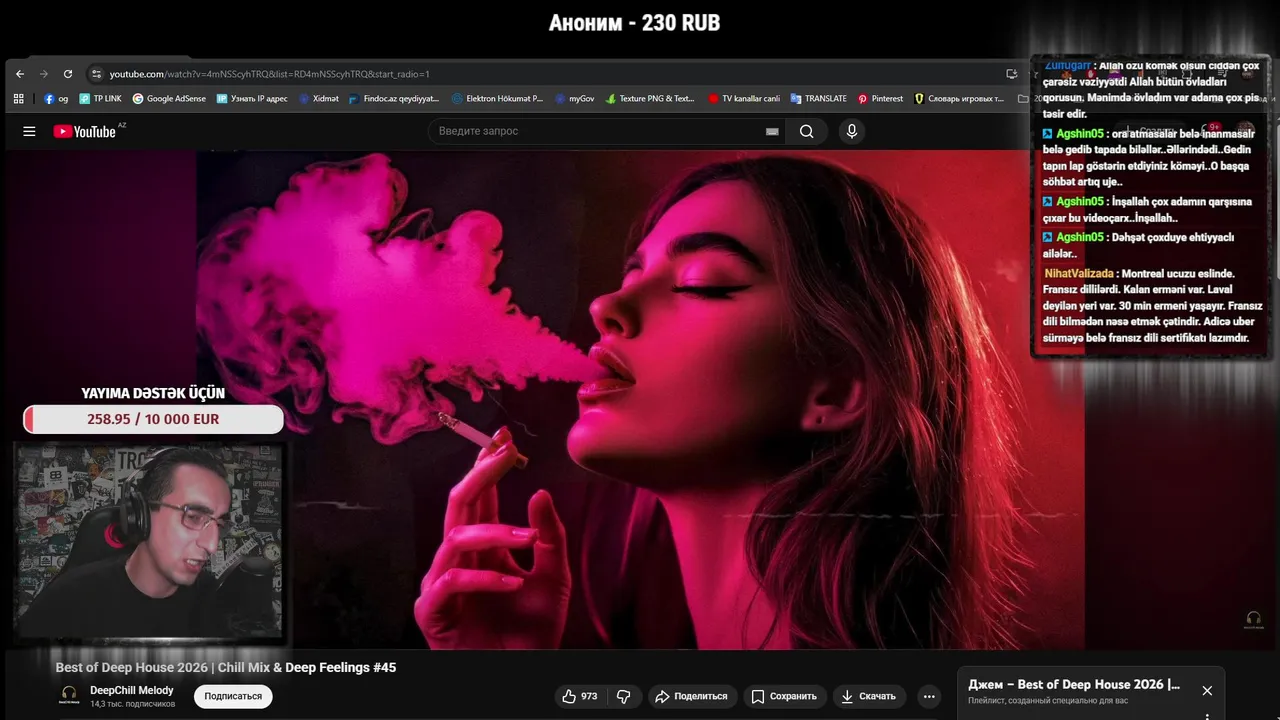Screen dimensions: 1280x720
Task: Open the 'Узнать IP адрес' bookmark
Action: click(252, 99)
